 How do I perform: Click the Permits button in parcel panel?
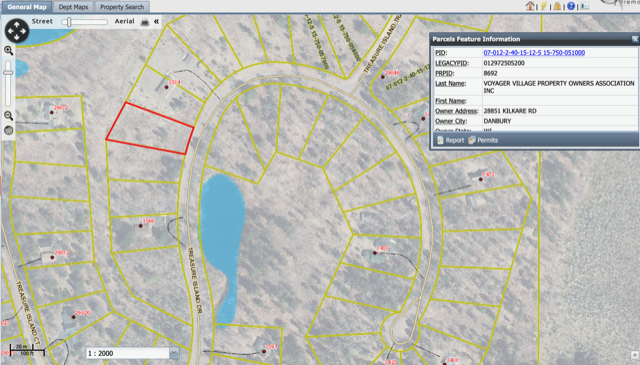click(483, 140)
